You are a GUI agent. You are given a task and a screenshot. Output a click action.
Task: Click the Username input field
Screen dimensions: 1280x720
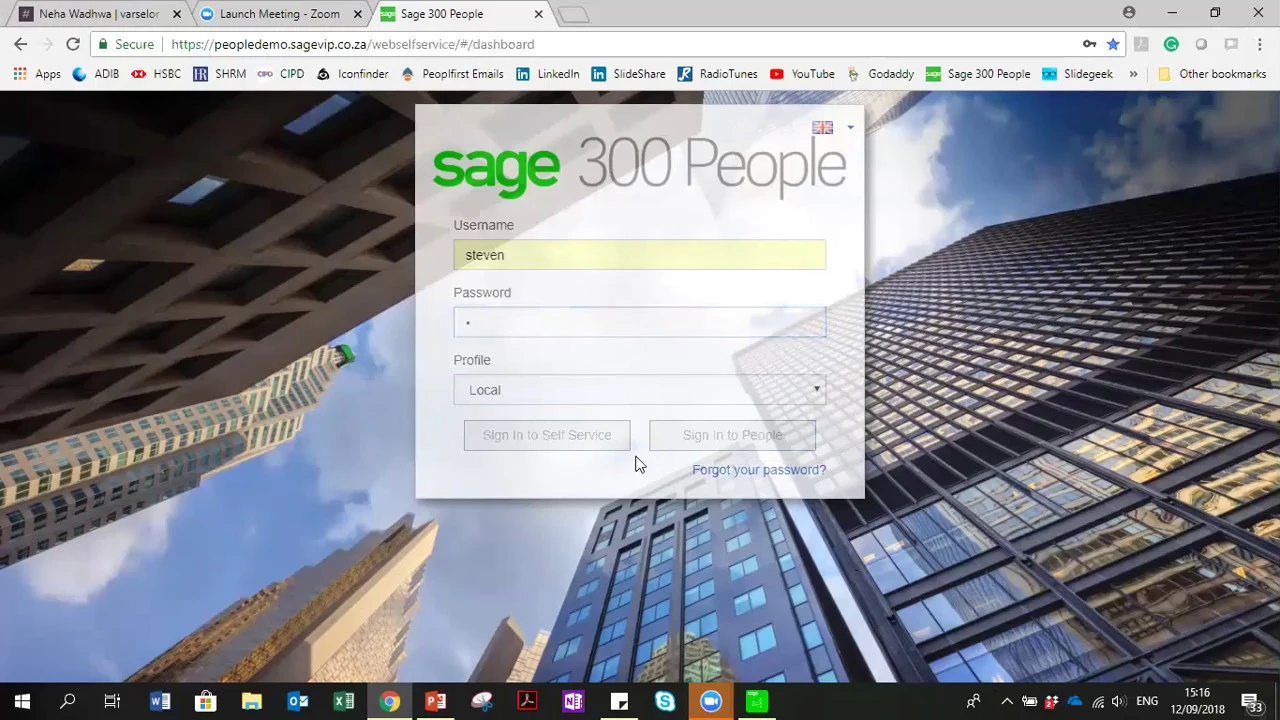click(639, 255)
